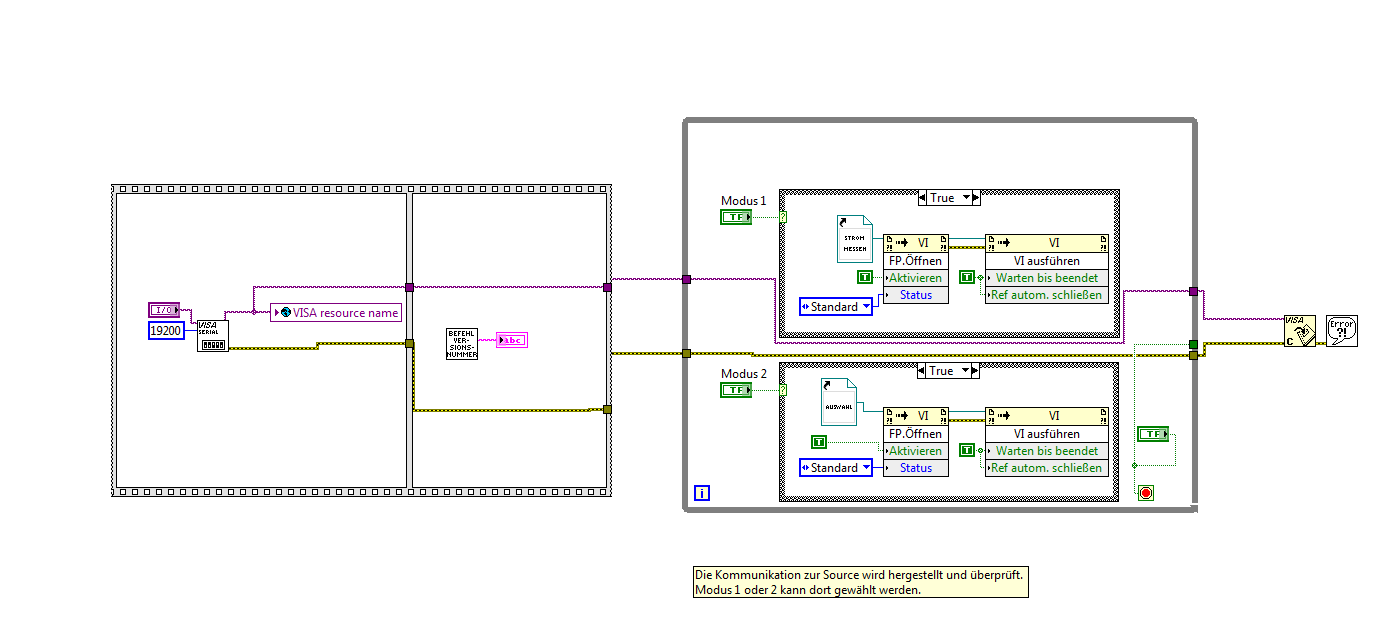Image resolution: width=1393 pixels, height=644 pixels.
Task: Click the while loop iteration terminal i
Action: pyautogui.click(x=702, y=493)
